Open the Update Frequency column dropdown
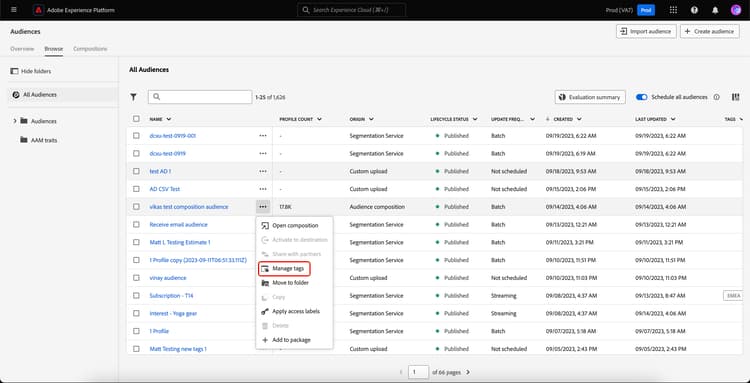This screenshot has width=750, height=383. pos(532,119)
